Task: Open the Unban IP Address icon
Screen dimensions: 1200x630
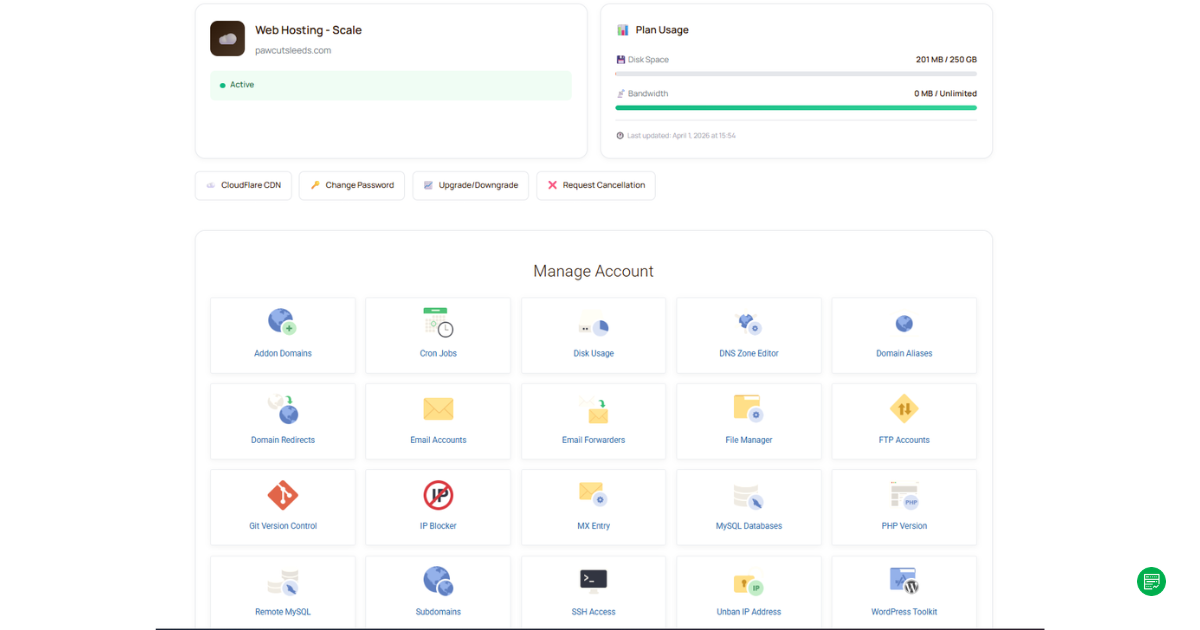Action: coord(749,583)
